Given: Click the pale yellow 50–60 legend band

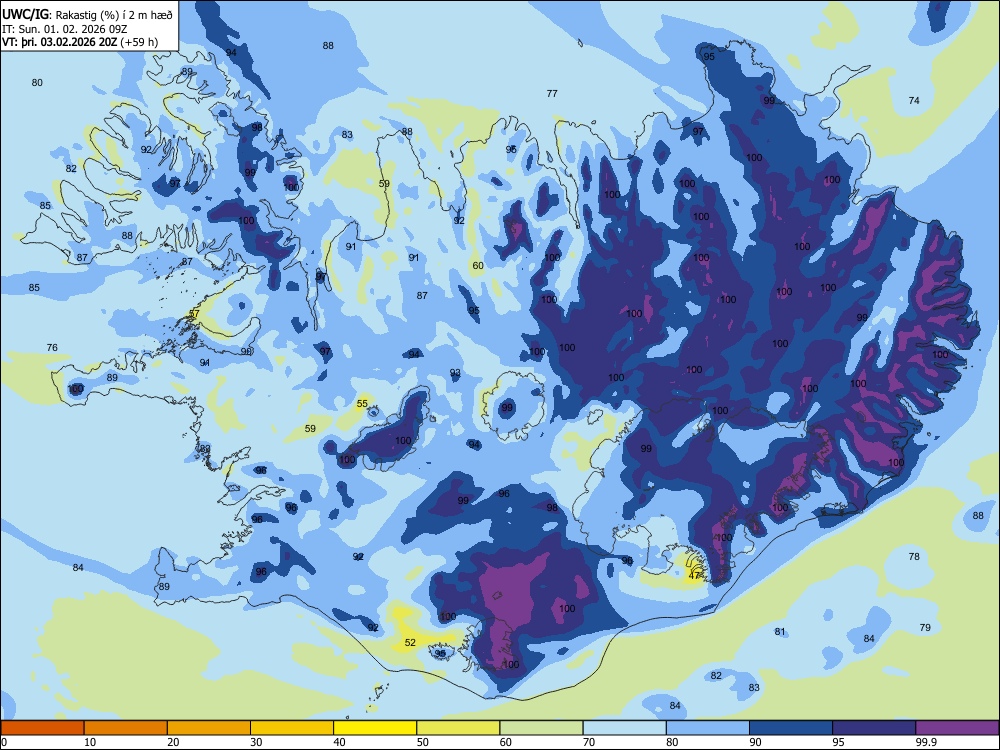Looking at the screenshot, I should coord(458,728).
